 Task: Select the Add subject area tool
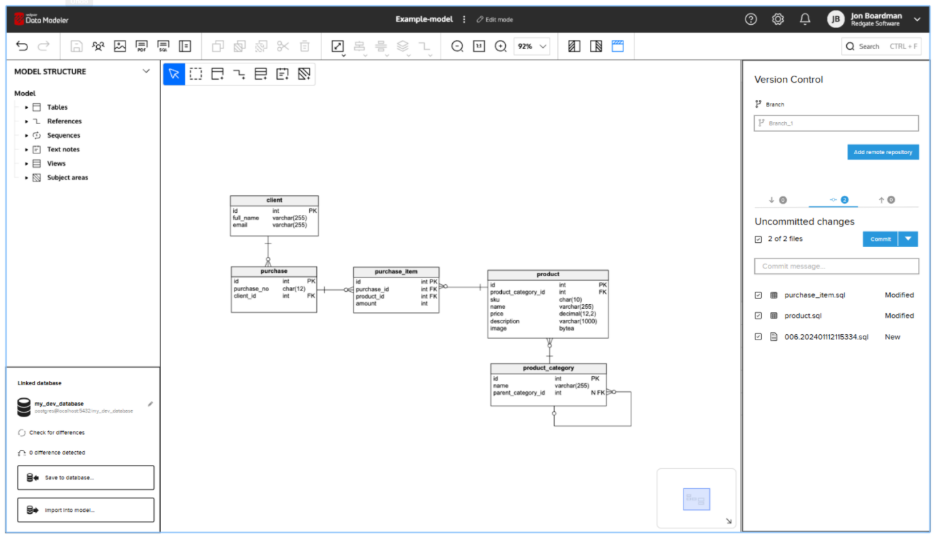pyautogui.click(x=304, y=74)
